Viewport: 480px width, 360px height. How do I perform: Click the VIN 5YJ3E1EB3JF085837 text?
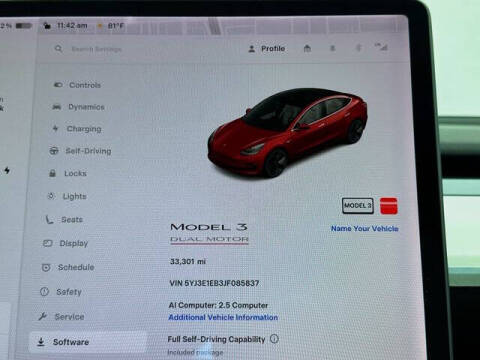pos(214,283)
